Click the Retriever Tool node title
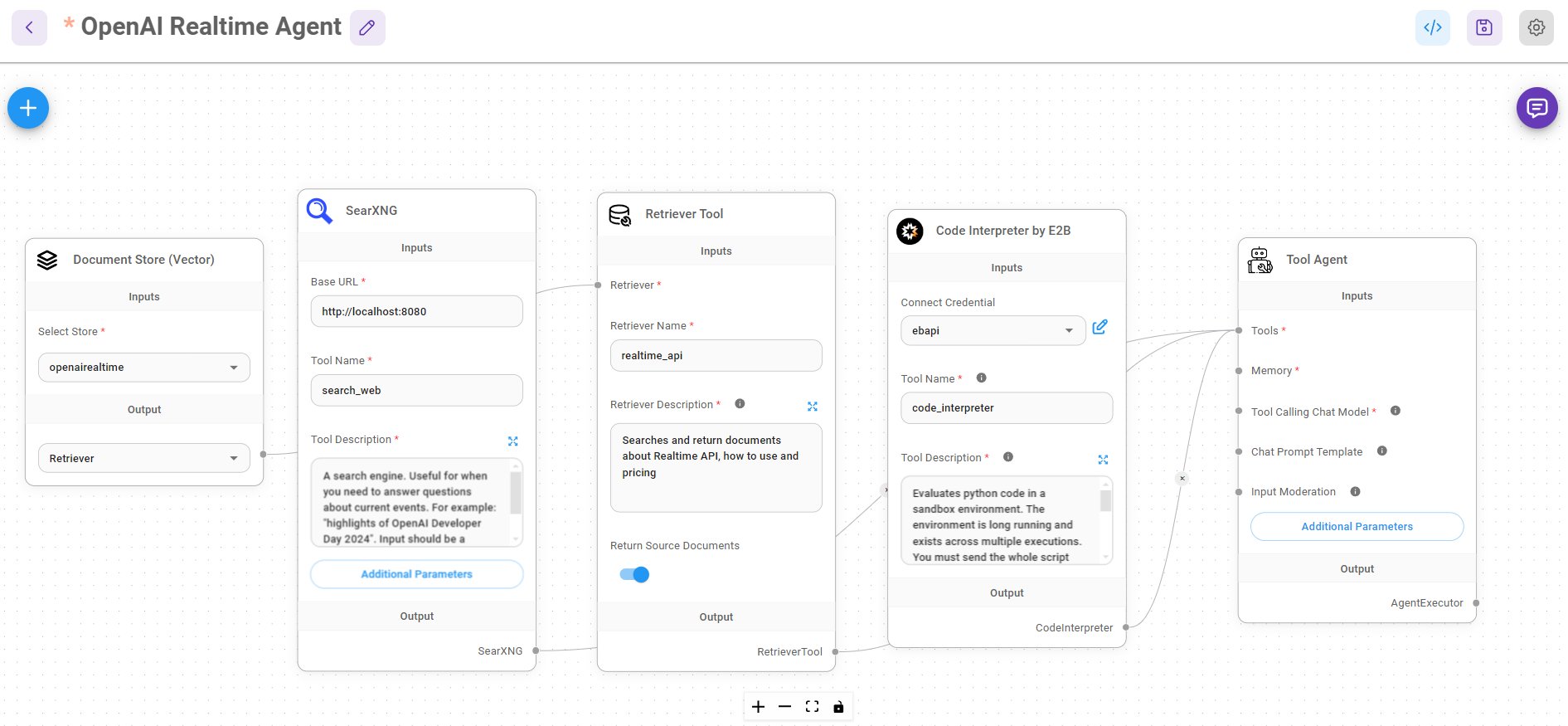This screenshot has height=726, width=1568. 684,214
